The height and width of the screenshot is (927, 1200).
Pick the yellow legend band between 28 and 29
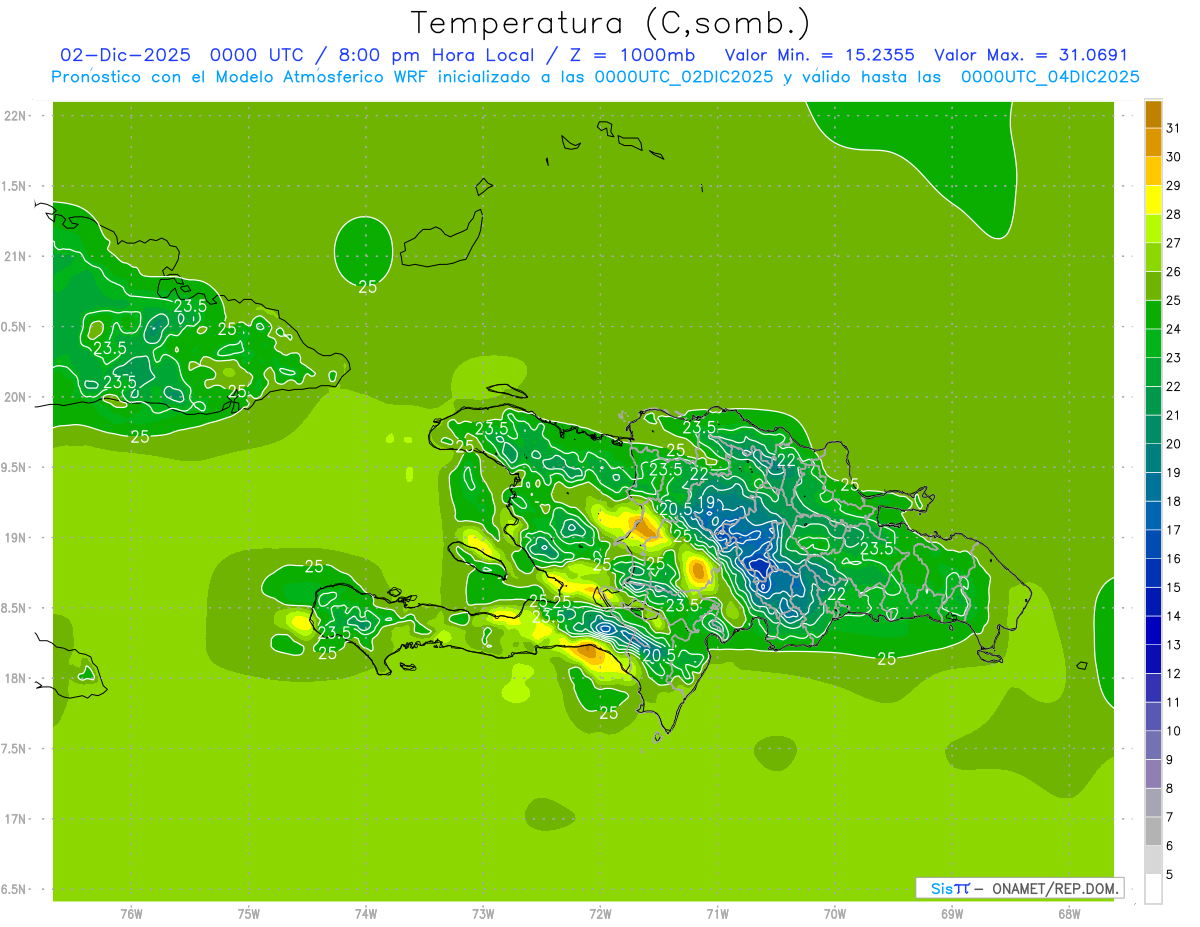click(x=1153, y=200)
